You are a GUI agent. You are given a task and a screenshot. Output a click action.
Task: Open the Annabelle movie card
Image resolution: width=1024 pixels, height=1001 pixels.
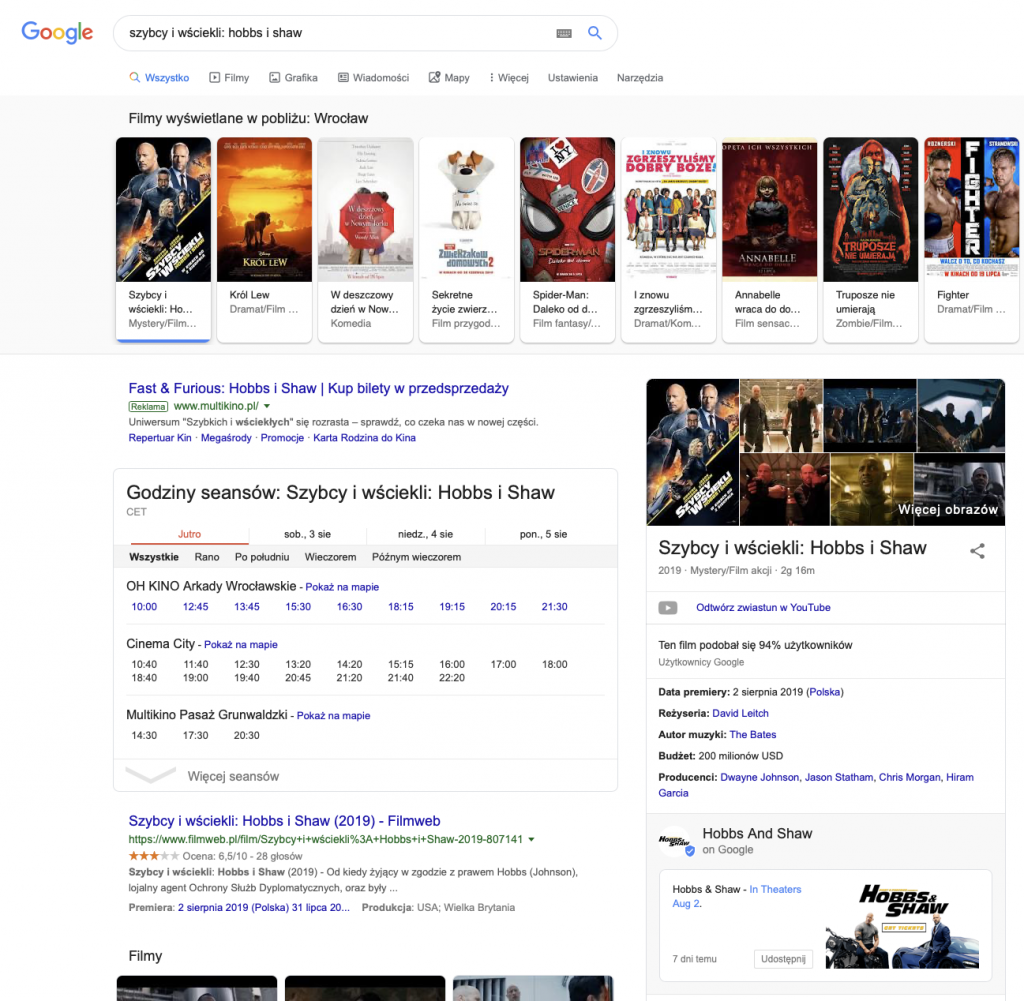coord(769,239)
